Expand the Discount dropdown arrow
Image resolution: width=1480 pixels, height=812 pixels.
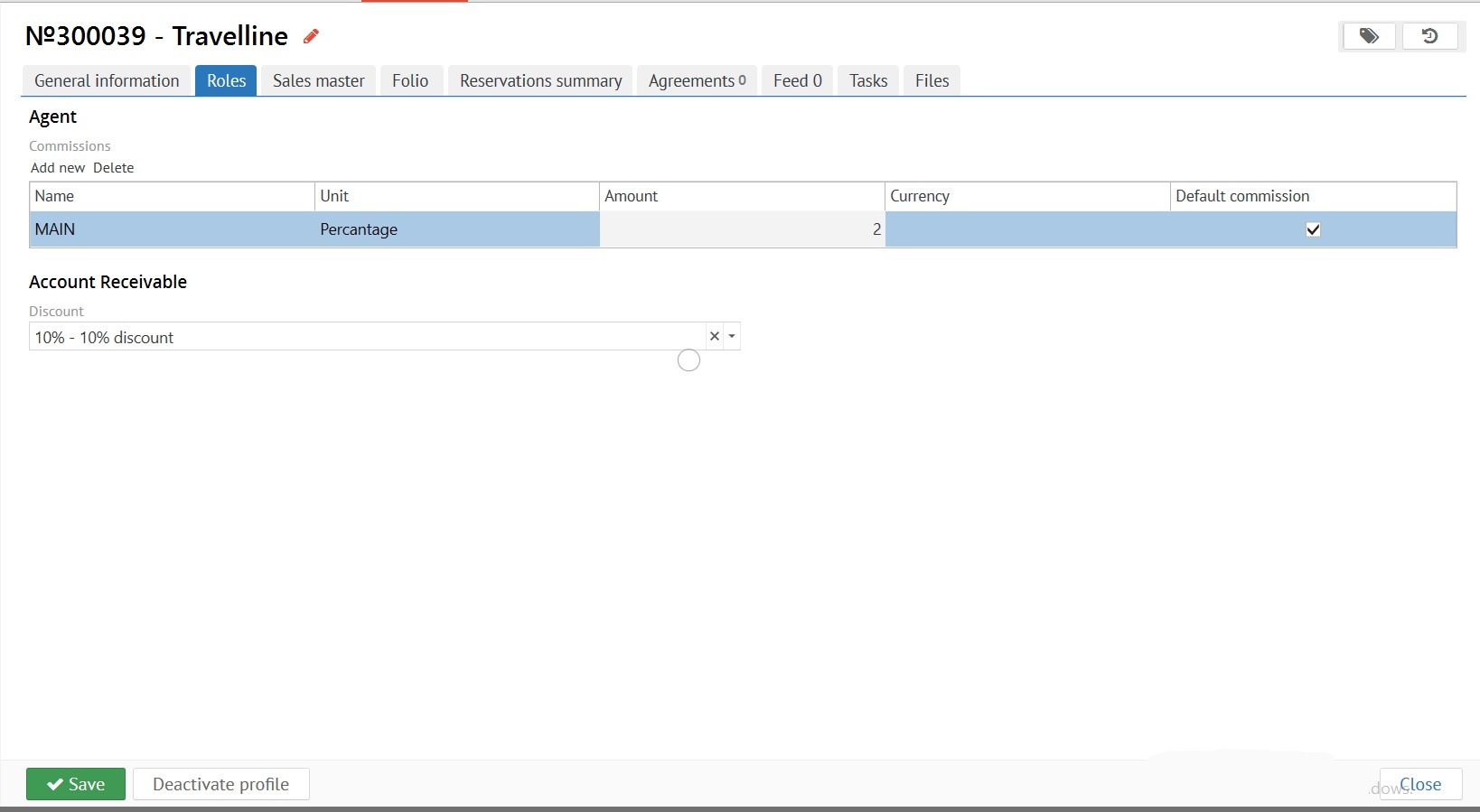pos(732,336)
